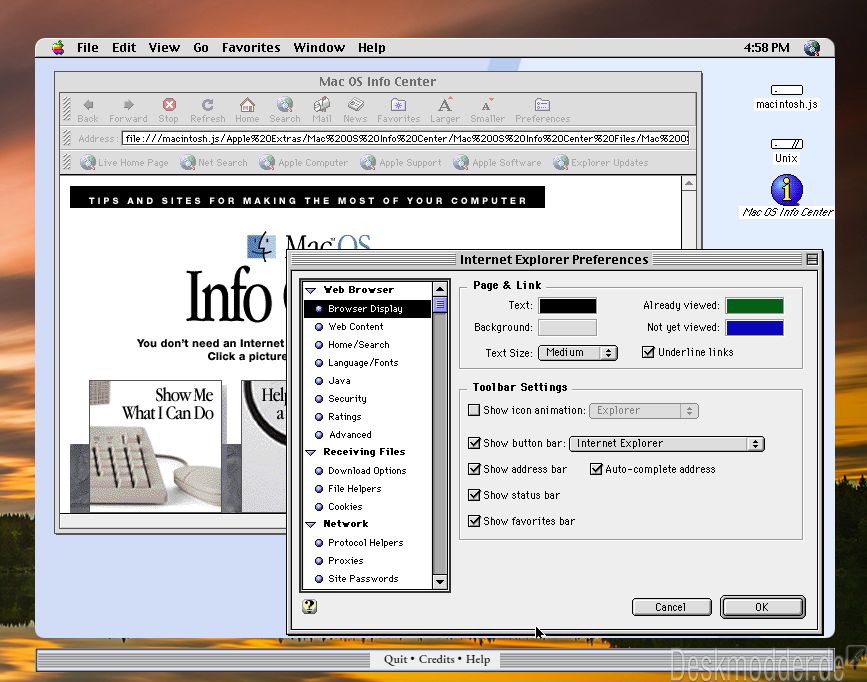Enable the Show icon animation checkbox
Screen dimensions: 867x682
(x=474, y=410)
